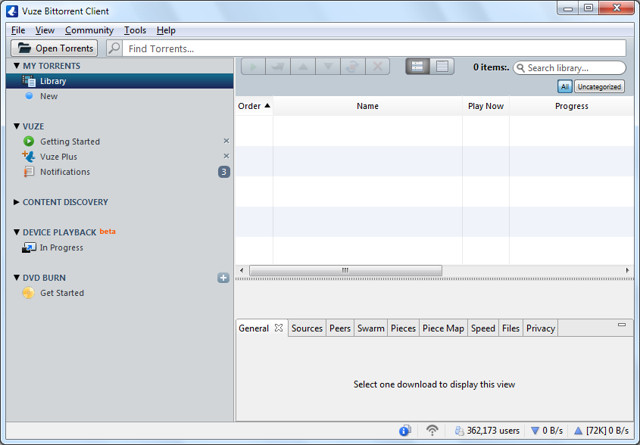Switch to the Peers tab
640x445 pixels.
click(x=340, y=328)
